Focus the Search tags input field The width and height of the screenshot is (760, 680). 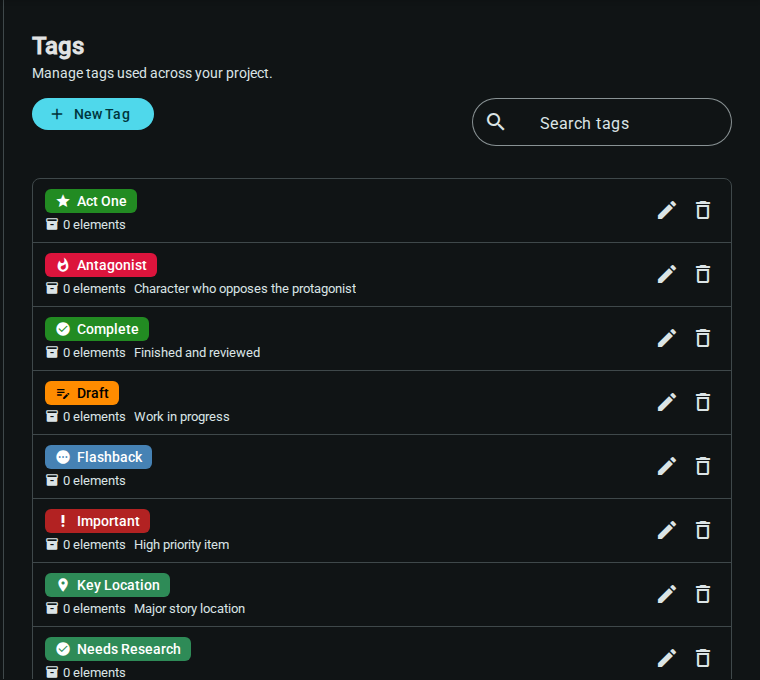(602, 122)
